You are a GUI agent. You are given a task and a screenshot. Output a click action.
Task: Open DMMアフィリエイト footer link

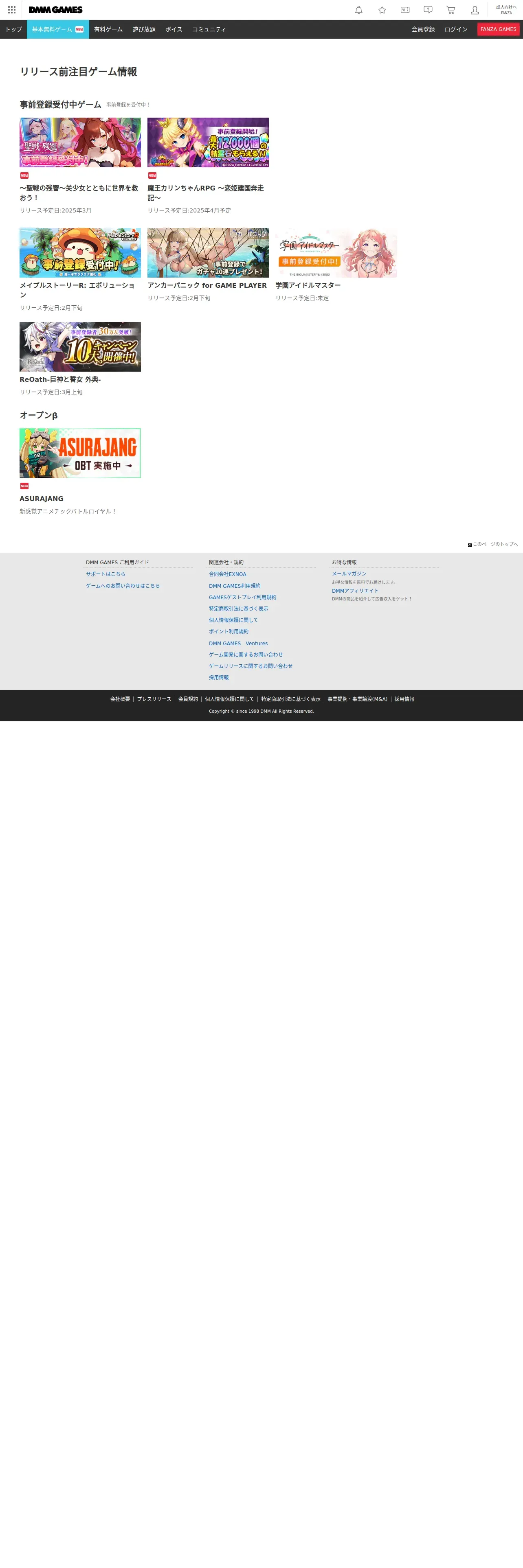click(x=355, y=590)
